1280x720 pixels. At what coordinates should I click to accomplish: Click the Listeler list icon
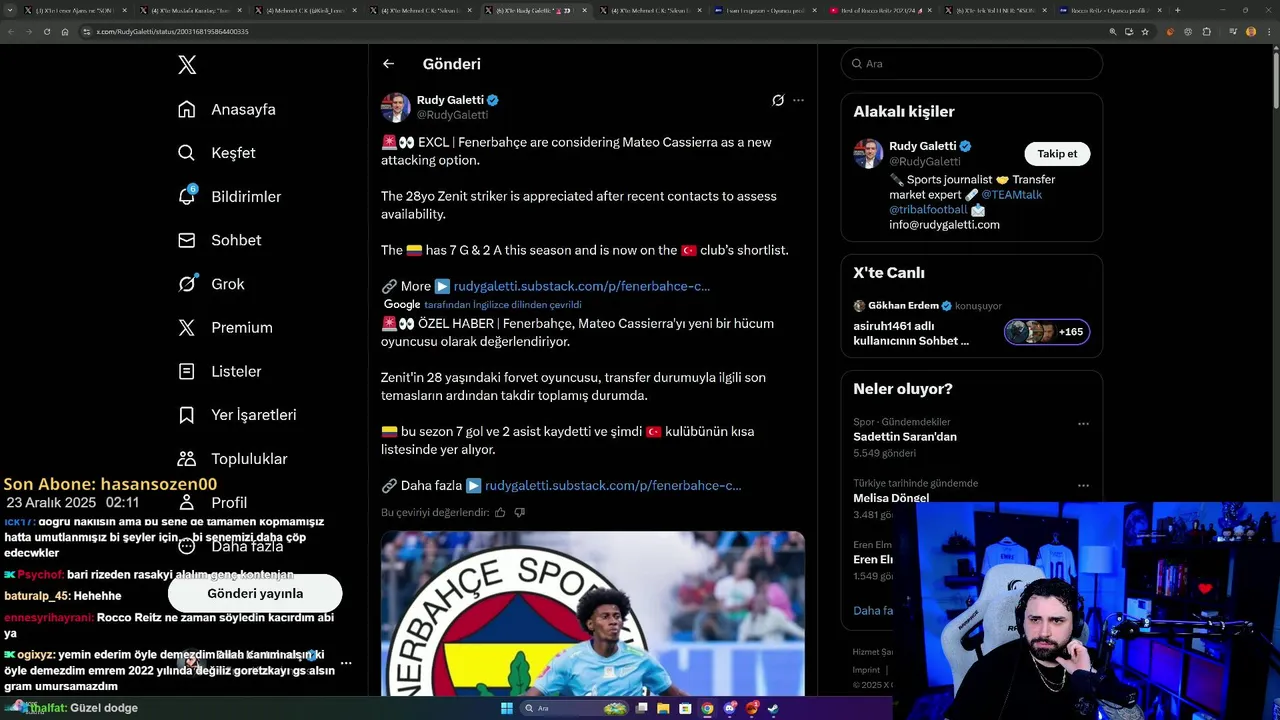pyautogui.click(x=187, y=371)
